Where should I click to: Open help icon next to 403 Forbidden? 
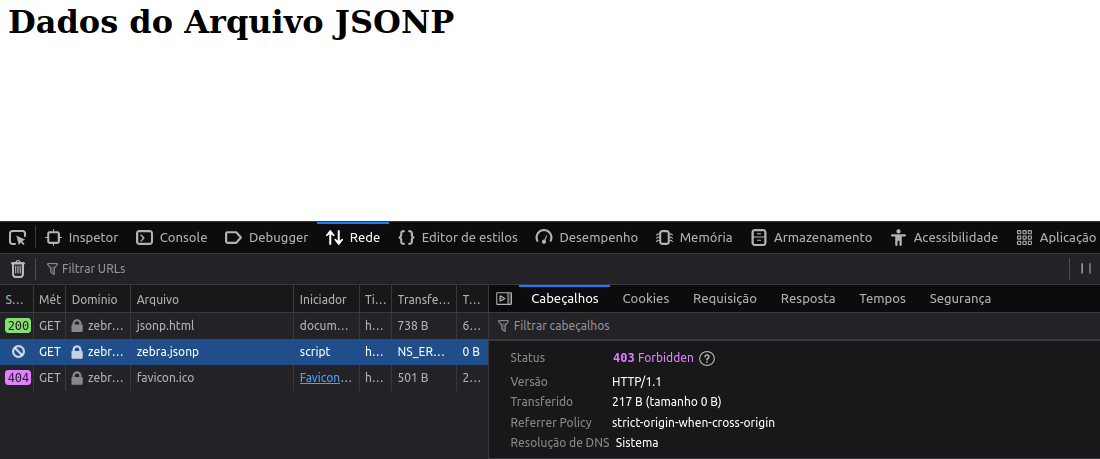click(707, 358)
